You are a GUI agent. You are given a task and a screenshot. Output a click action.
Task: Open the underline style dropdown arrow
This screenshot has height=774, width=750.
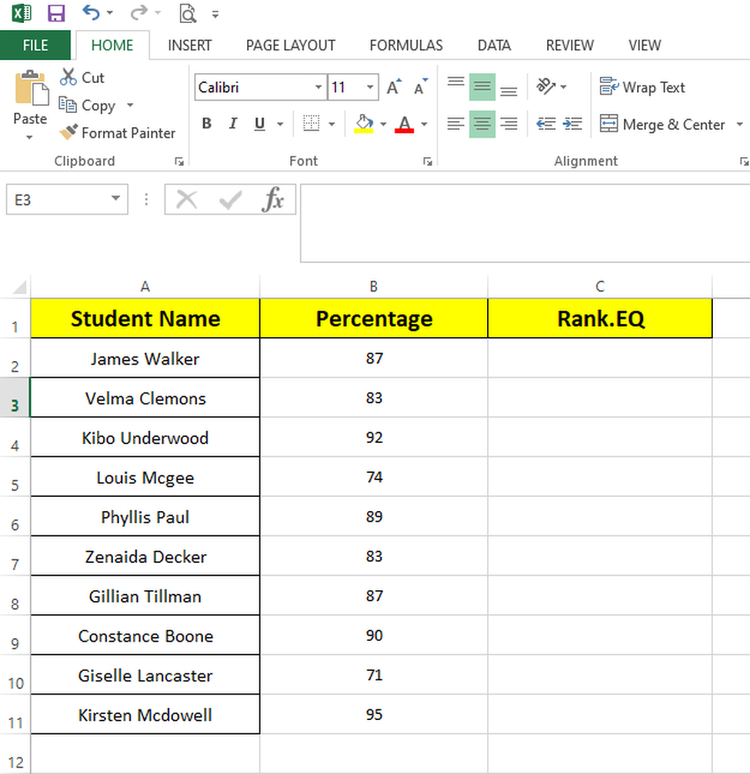click(280, 124)
